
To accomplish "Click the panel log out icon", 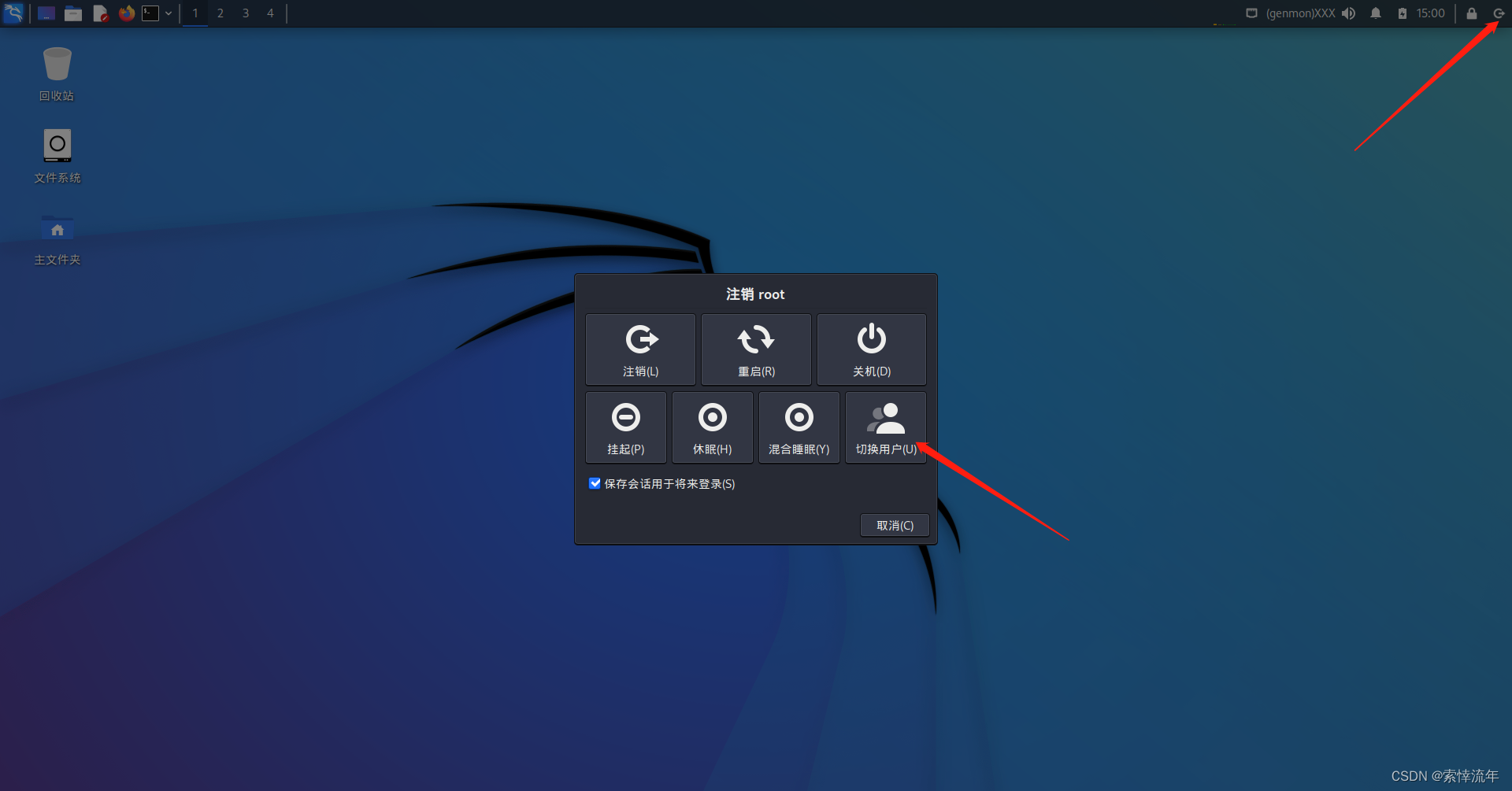I will tap(1498, 13).
